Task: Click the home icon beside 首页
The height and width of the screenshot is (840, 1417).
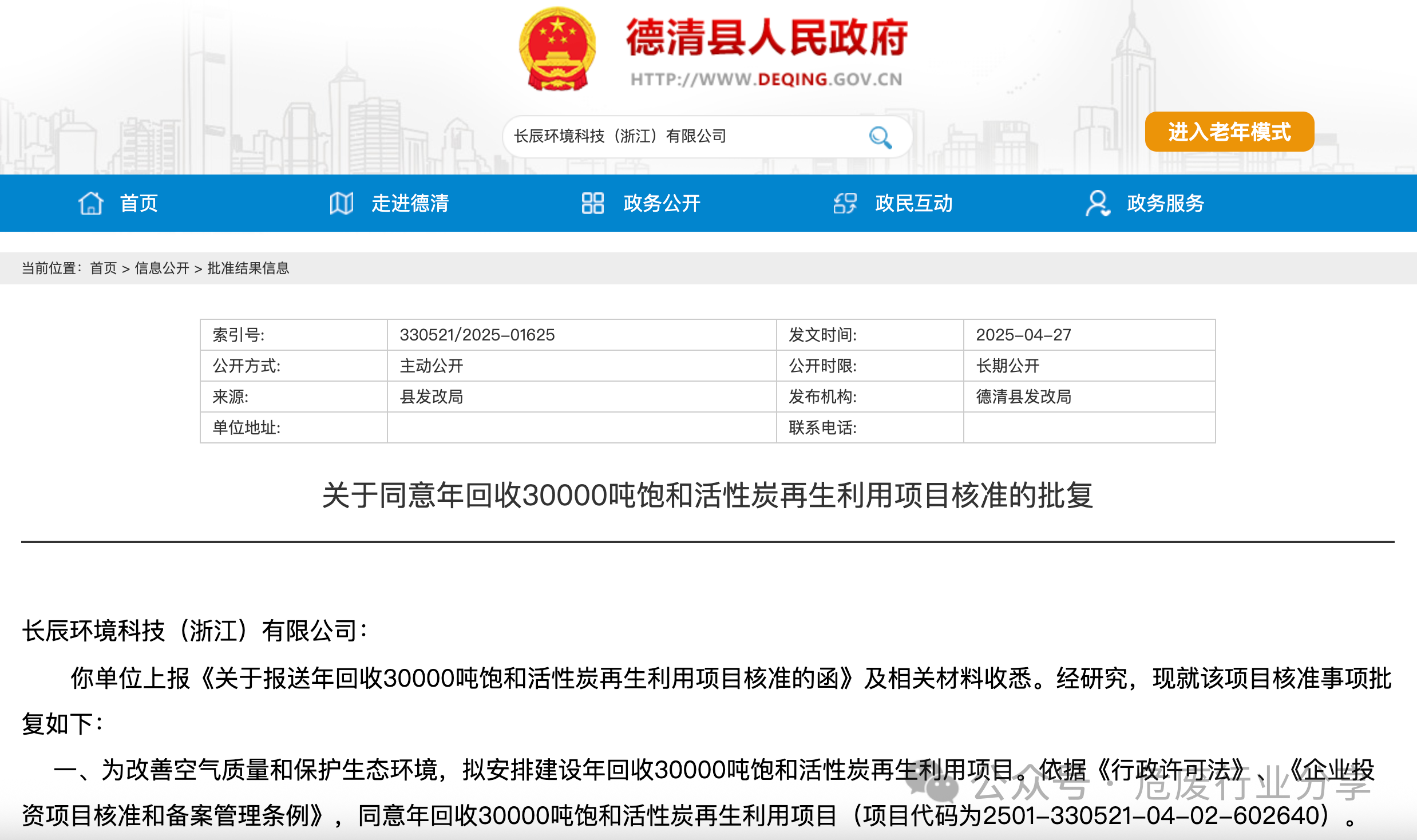Action: pyautogui.click(x=90, y=203)
